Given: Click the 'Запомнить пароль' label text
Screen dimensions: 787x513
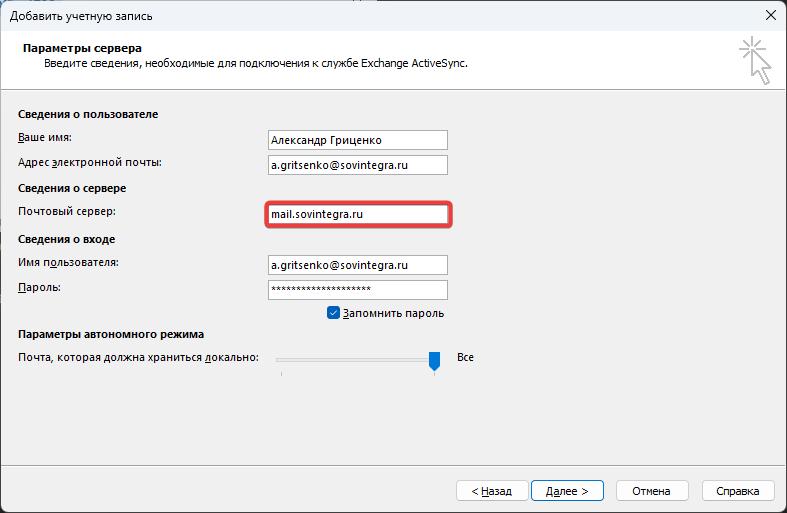Looking at the screenshot, I should pyautogui.click(x=393, y=313).
